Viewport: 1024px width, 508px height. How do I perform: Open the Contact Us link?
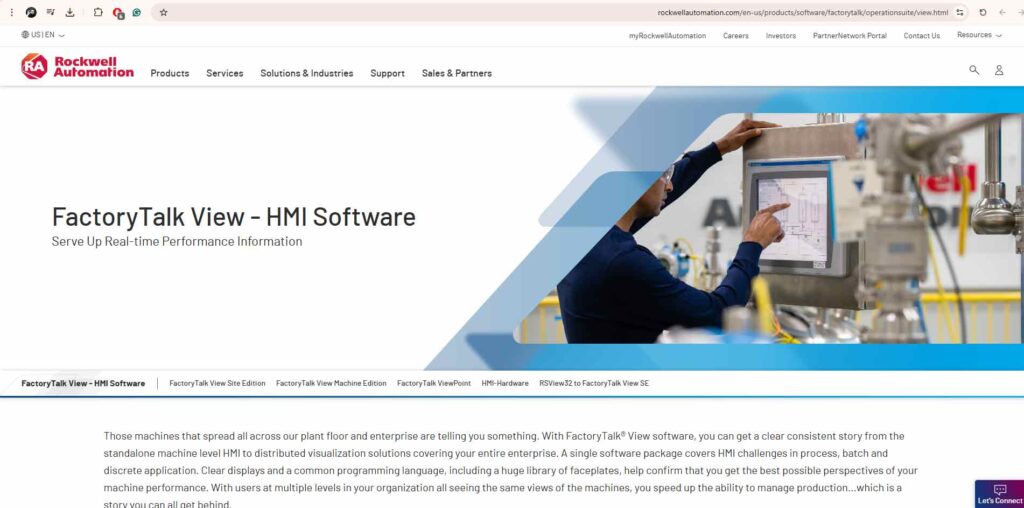[x=921, y=36]
